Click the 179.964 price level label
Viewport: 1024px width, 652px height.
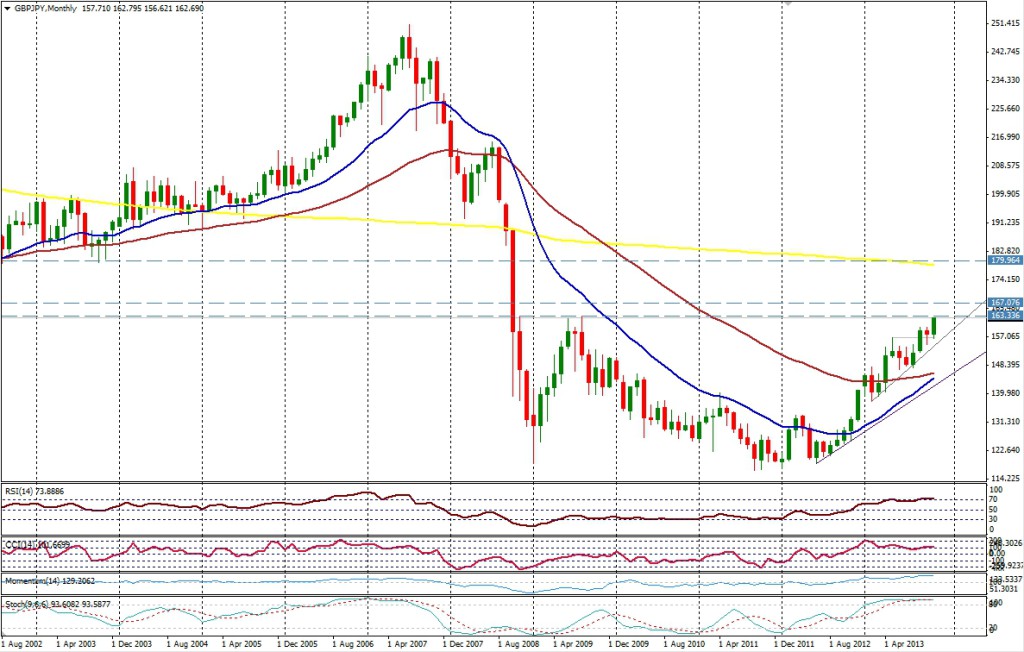click(1003, 260)
